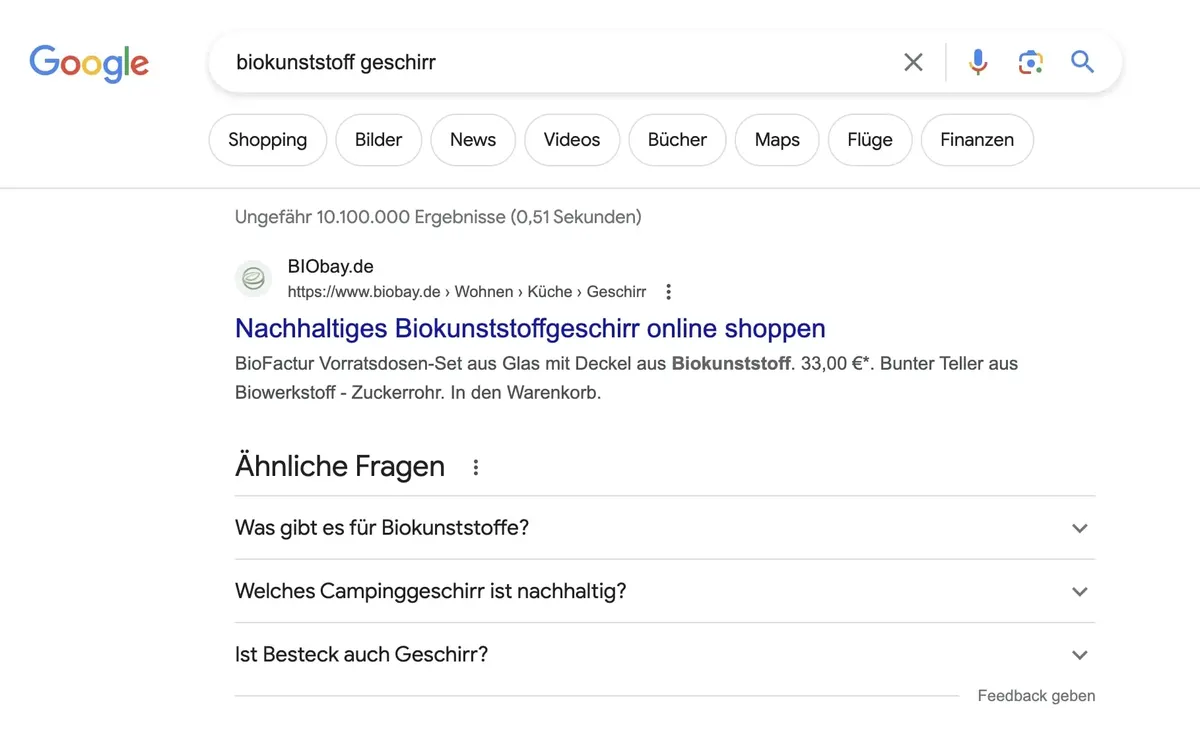This screenshot has width=1200, height=746.
Task: Open the options menu next to Ähnliche Fragen
Action: [x=476, y=467]
